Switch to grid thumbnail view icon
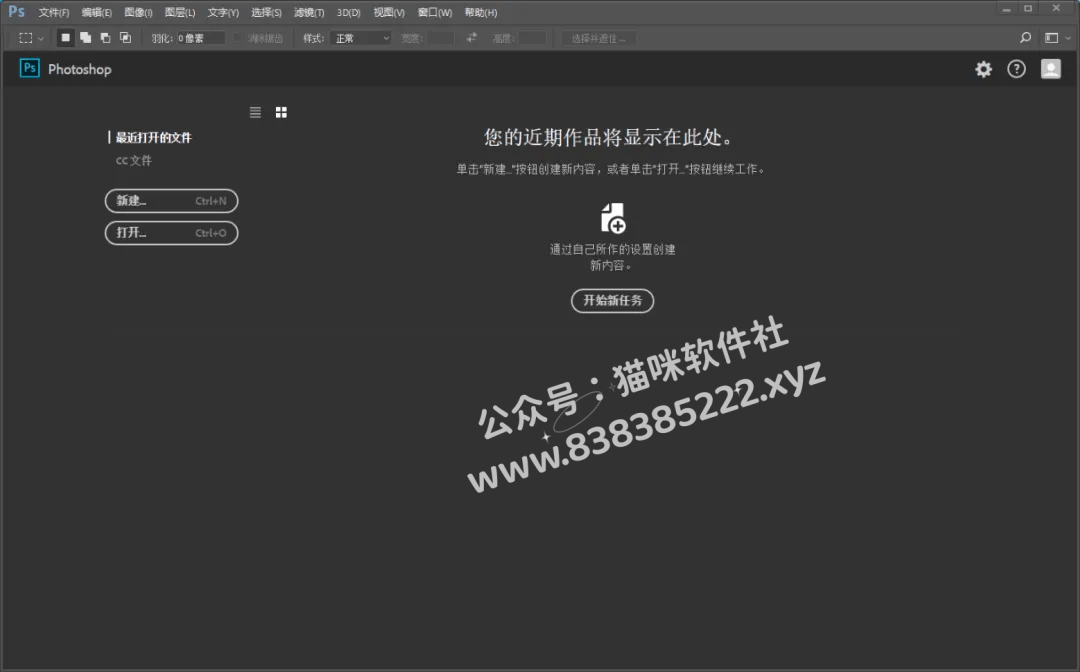The image size is (1080, 672). pos(281,112)
